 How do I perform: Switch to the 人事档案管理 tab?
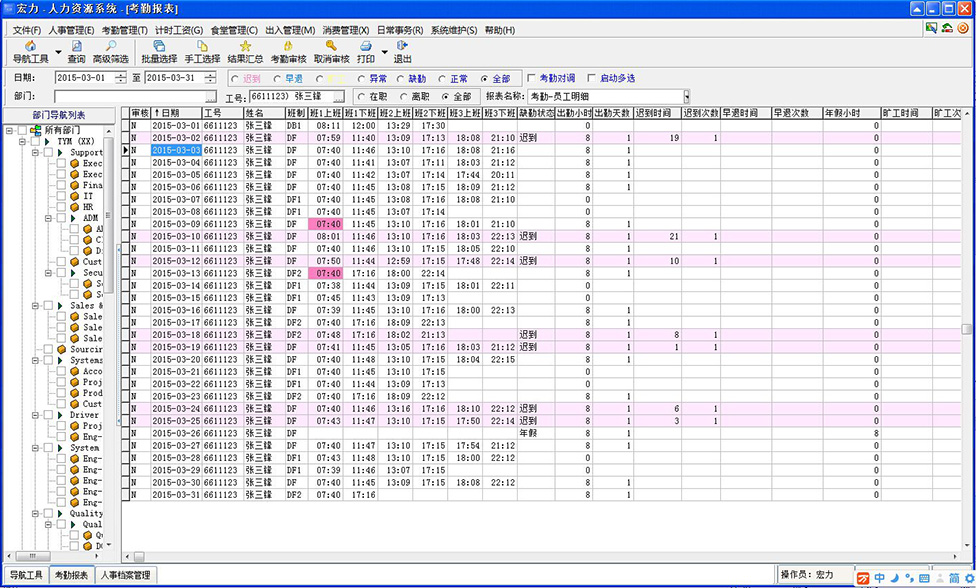[x=126, y=575]
